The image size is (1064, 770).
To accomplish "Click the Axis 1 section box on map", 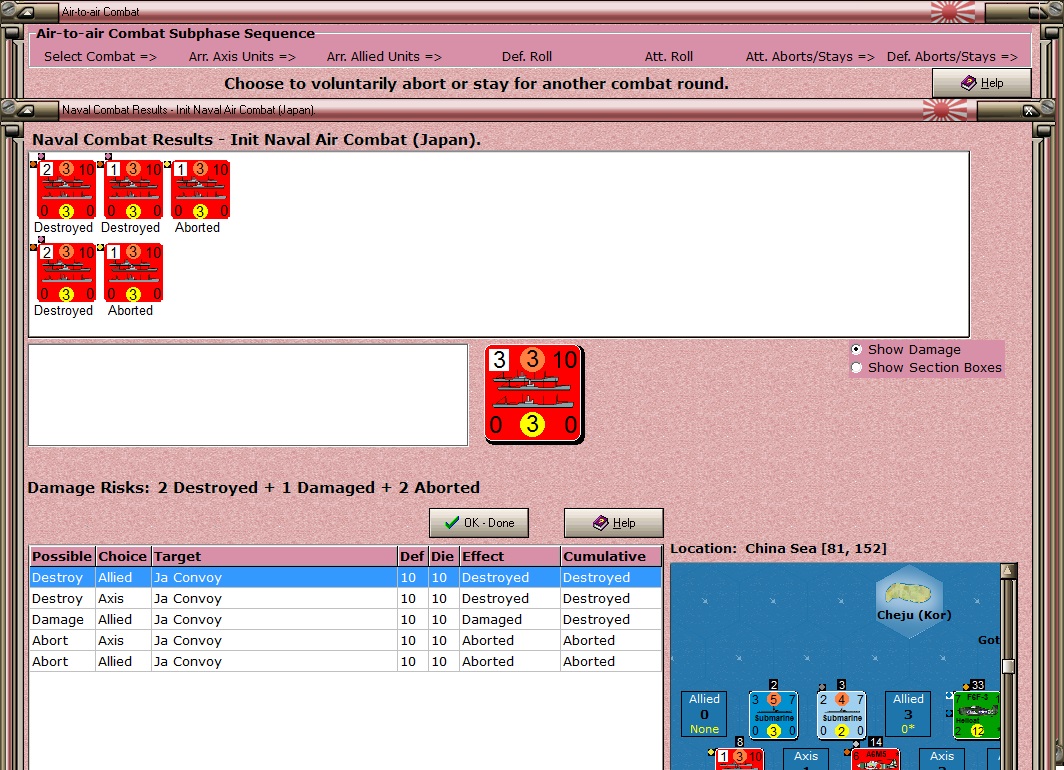I will (x=806, y=759).
